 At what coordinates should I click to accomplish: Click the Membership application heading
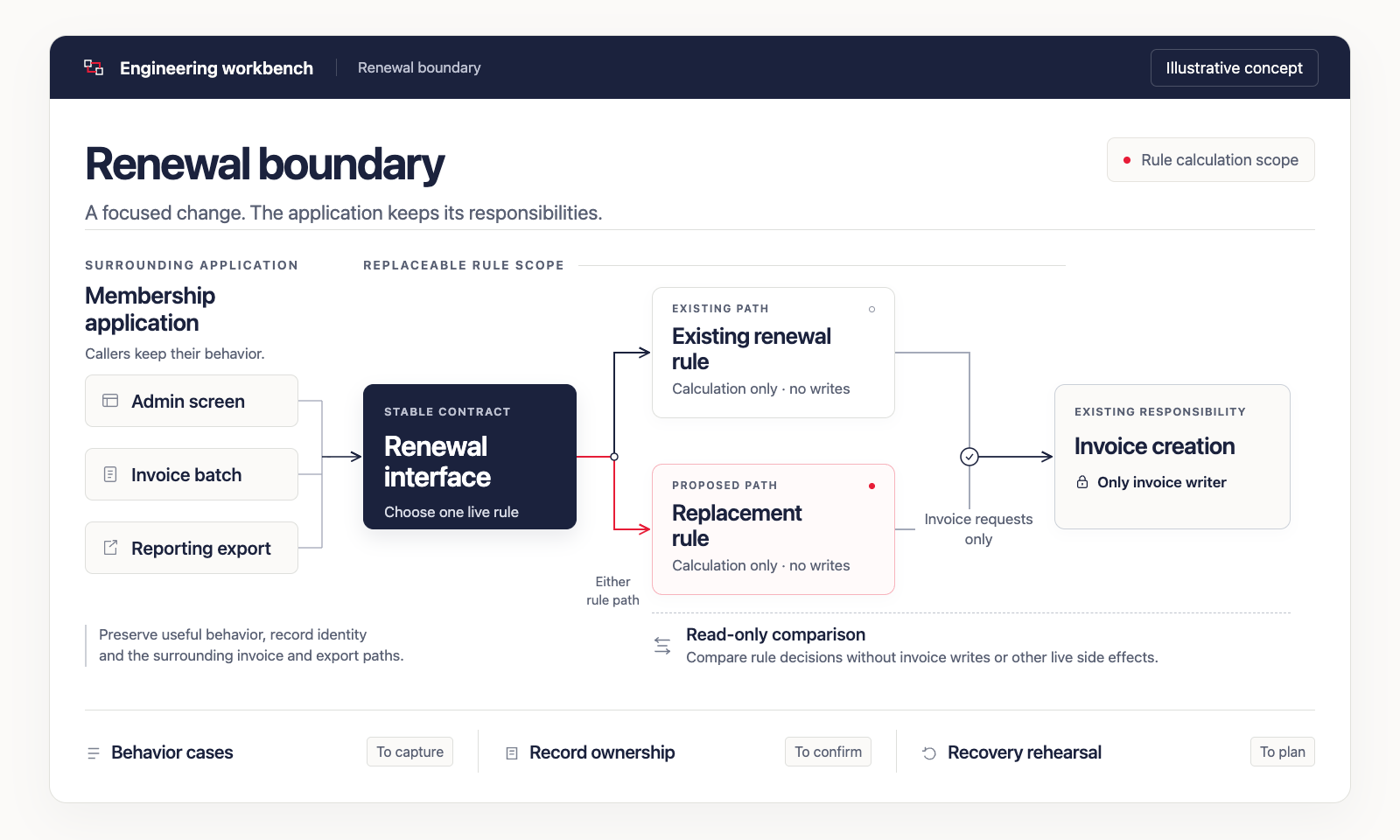[x=150, y=309]
